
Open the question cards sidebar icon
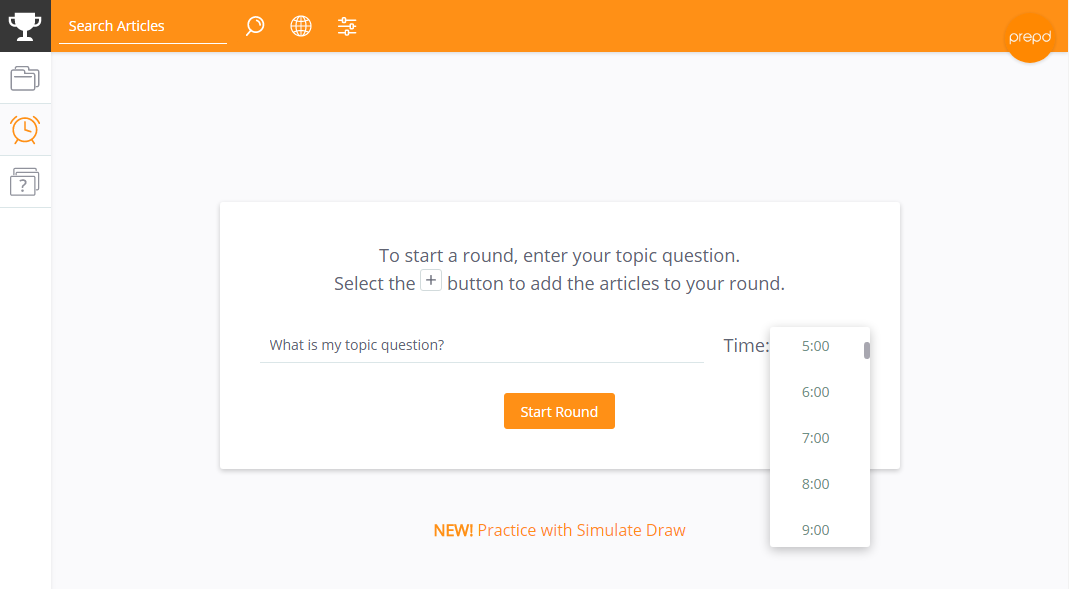point(25,182)
